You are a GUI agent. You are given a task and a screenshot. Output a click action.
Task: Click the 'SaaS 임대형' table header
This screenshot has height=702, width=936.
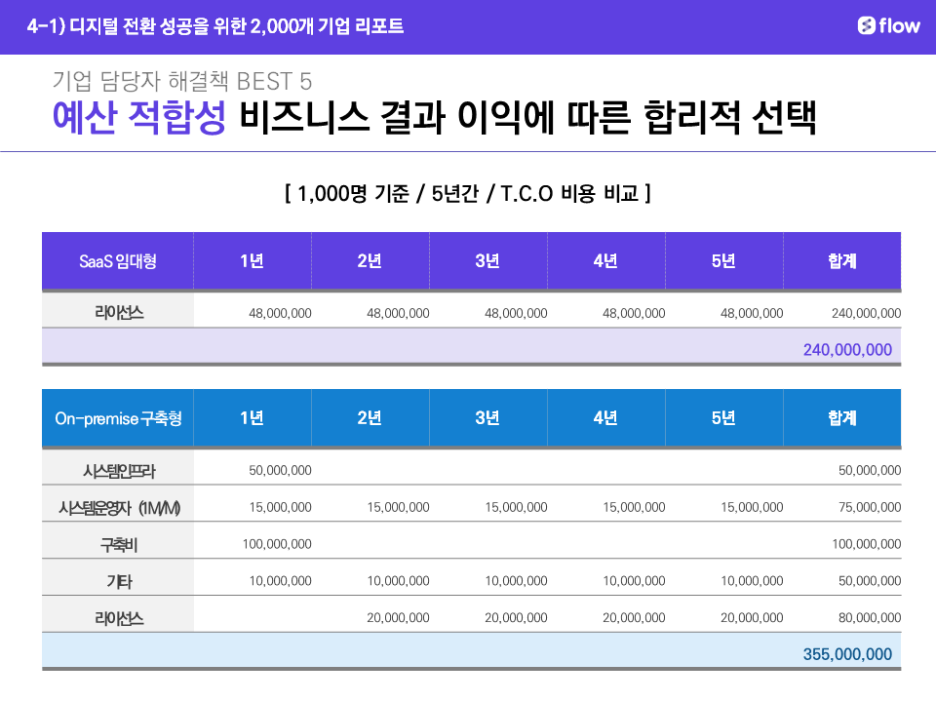tap(118, 261)
